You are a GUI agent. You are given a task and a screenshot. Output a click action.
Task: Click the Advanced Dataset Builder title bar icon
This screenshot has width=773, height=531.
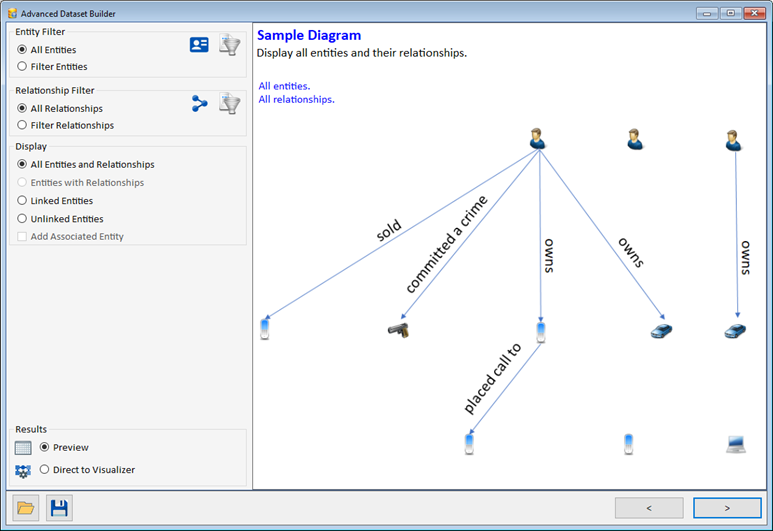pos(12,13)
